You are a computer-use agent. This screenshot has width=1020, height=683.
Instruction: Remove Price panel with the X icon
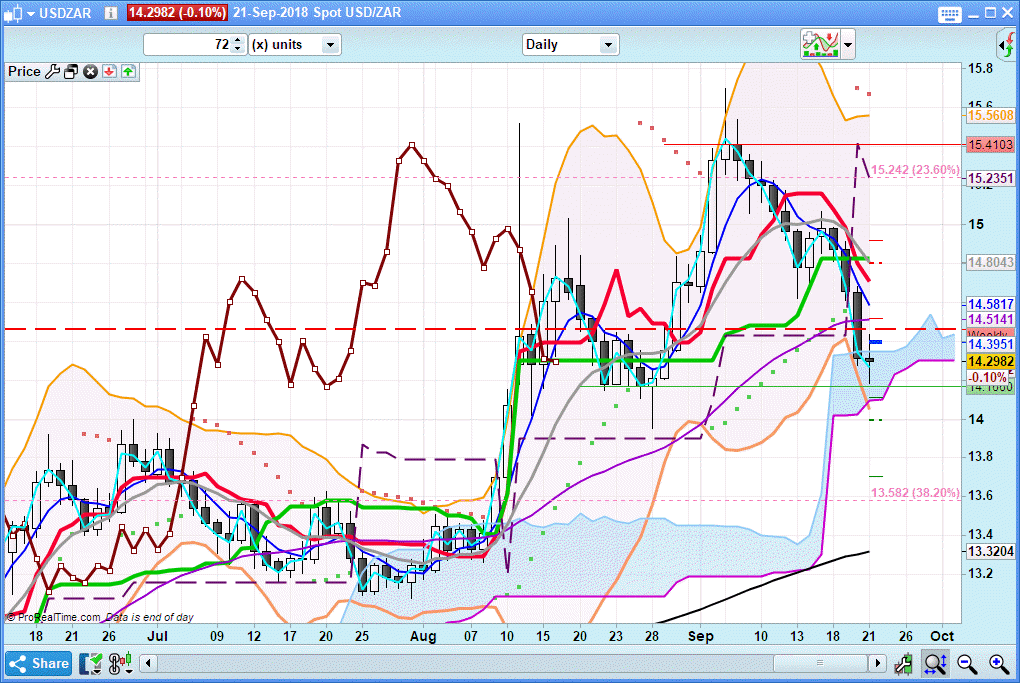[x=90, y=72]
